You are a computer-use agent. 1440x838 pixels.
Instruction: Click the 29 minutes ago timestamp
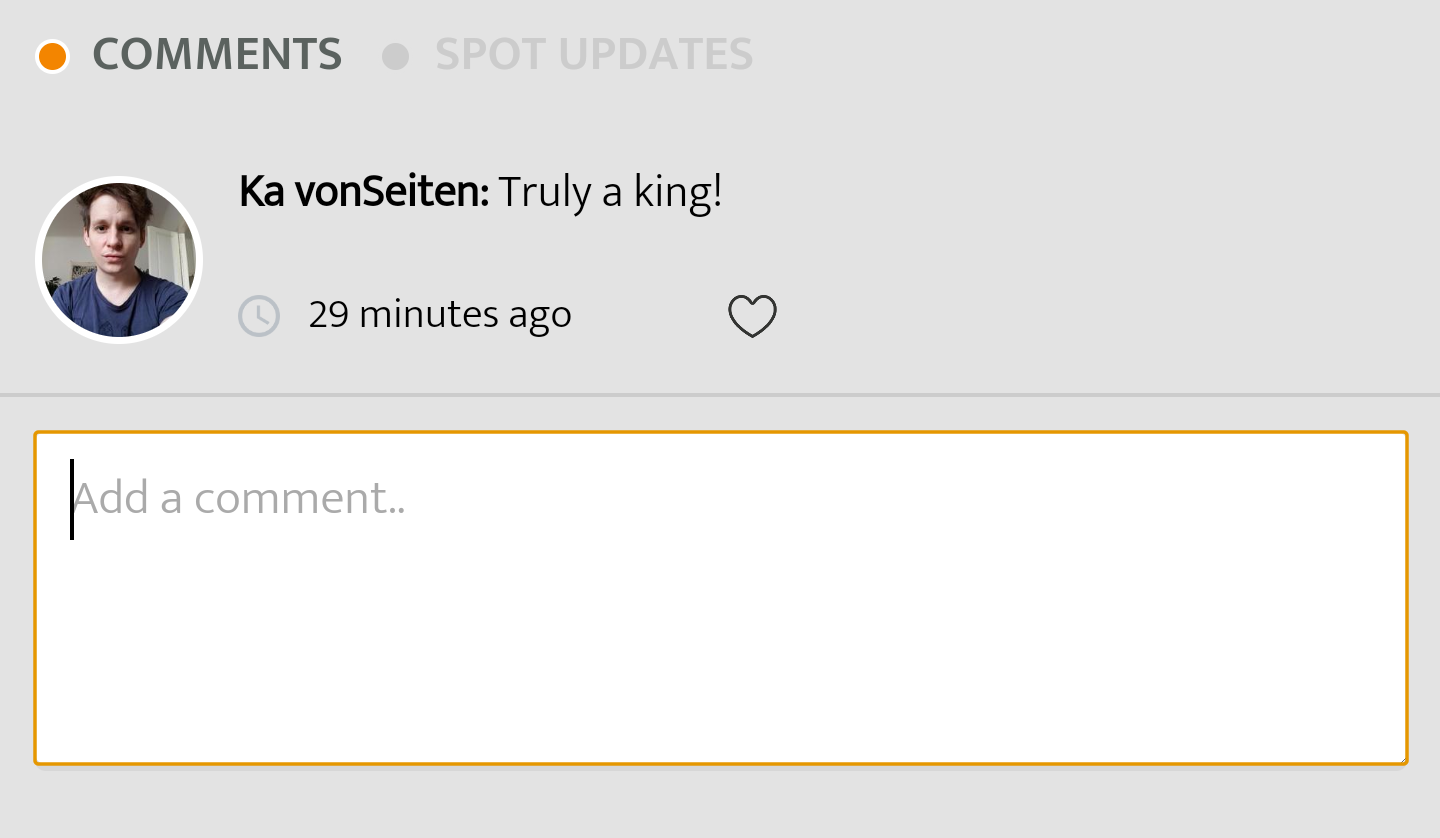pos(440,315)
